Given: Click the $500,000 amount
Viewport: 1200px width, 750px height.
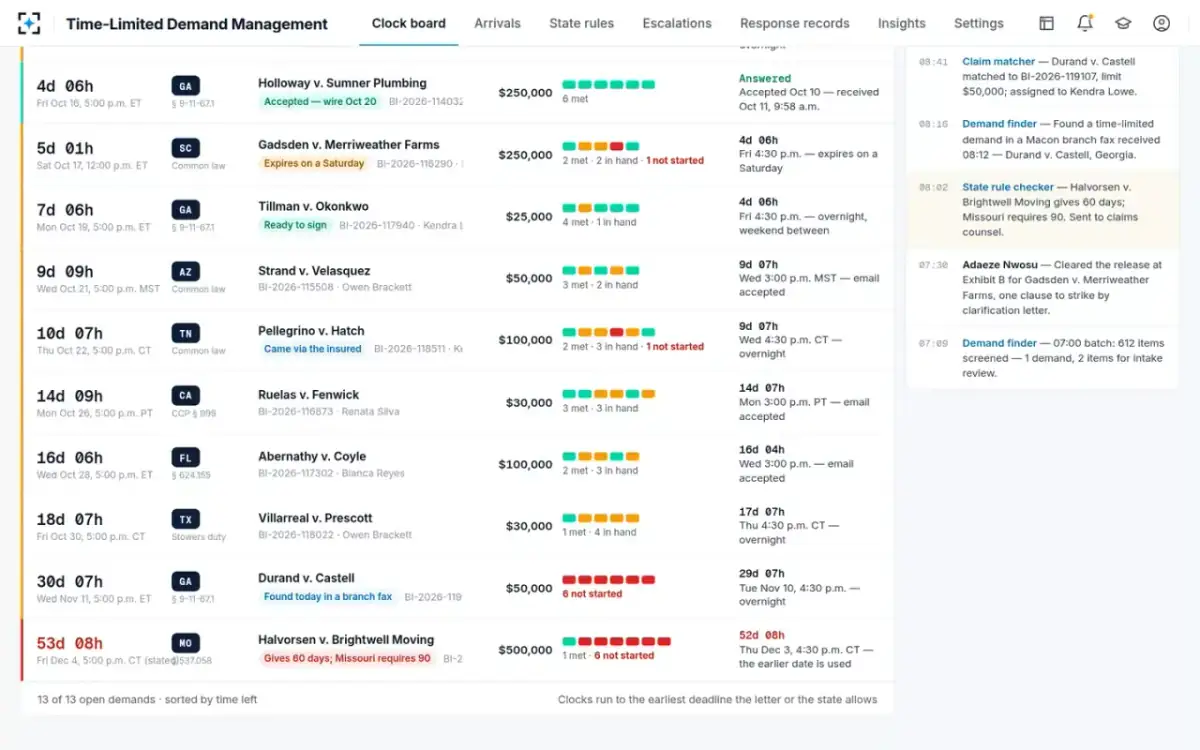Looking at the screenshot, I should tap(525, 650).
